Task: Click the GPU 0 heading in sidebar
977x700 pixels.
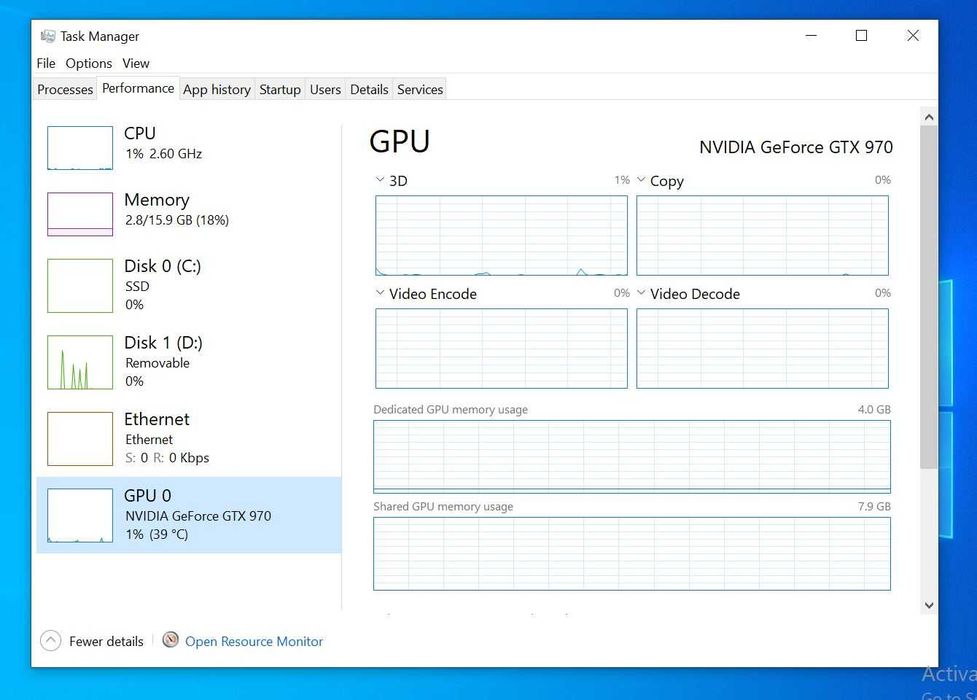Action: (x=147, y=496)
